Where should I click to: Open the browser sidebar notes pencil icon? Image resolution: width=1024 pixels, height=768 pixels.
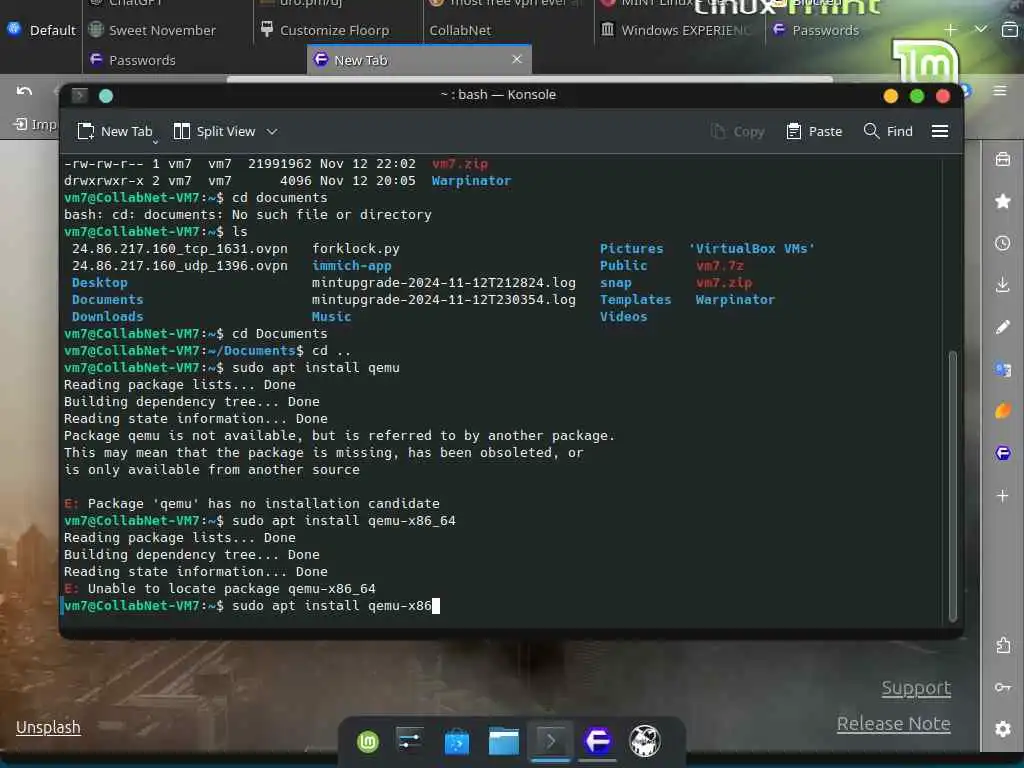click(x=1002, y=327)
